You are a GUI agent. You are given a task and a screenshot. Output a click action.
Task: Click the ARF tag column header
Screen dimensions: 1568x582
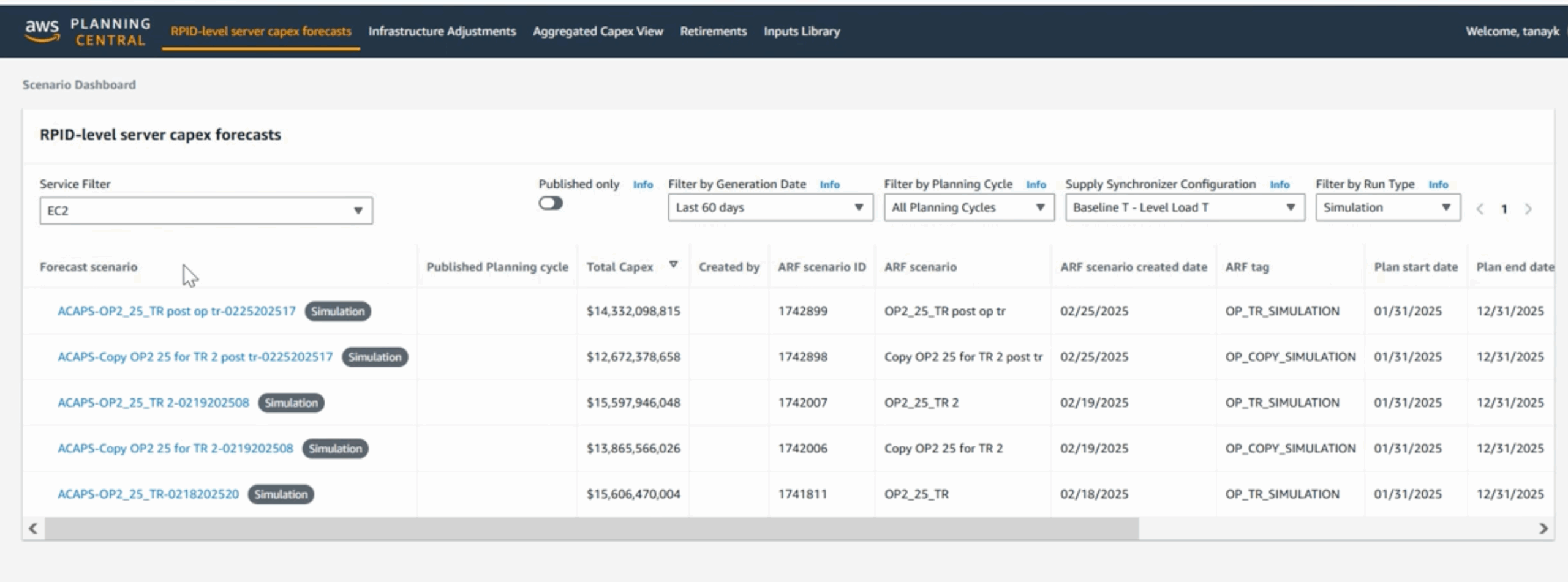pyautogui.click(x=1247, y=267)
